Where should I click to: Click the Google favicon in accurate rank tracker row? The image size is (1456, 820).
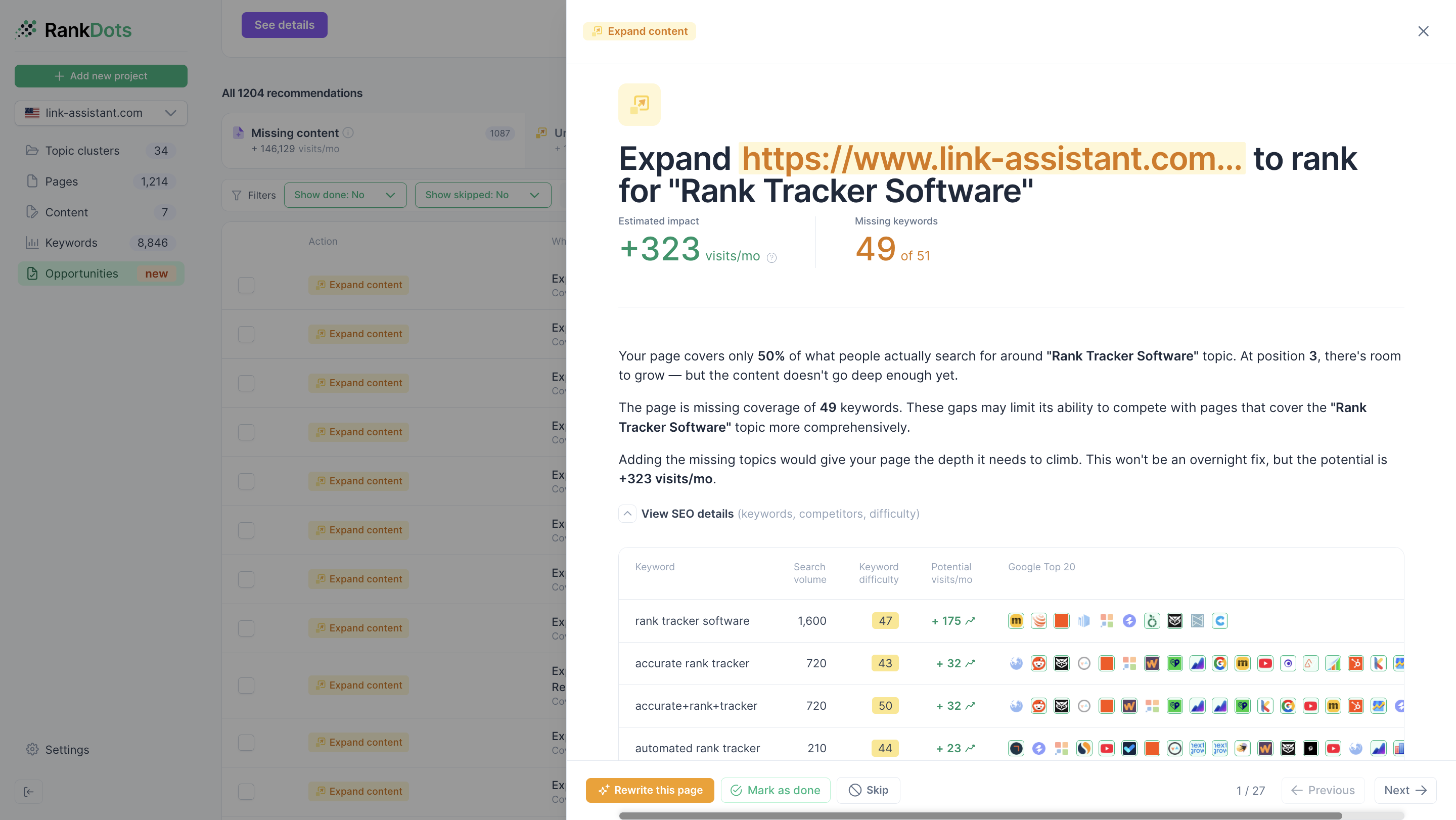point(1220,663)
